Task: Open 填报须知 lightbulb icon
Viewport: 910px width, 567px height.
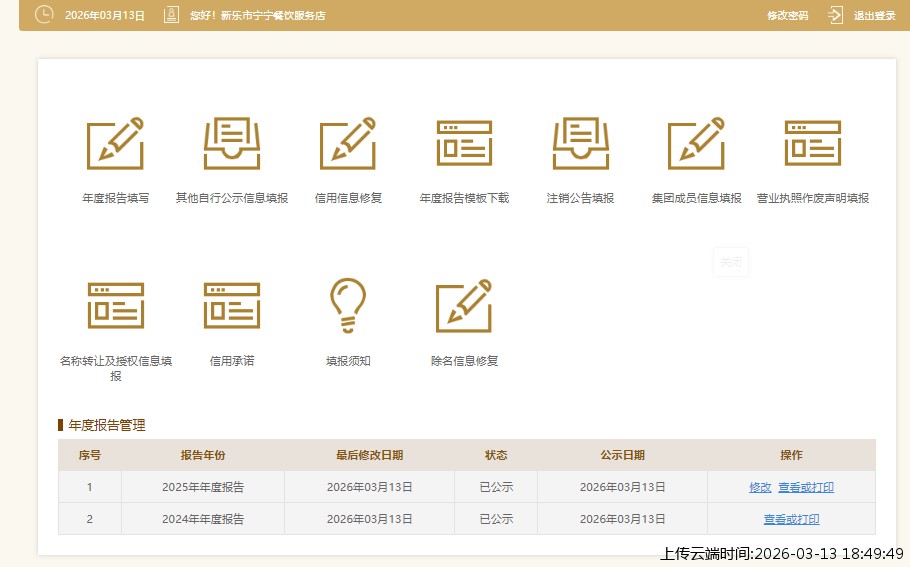Action: click(348, 306)
